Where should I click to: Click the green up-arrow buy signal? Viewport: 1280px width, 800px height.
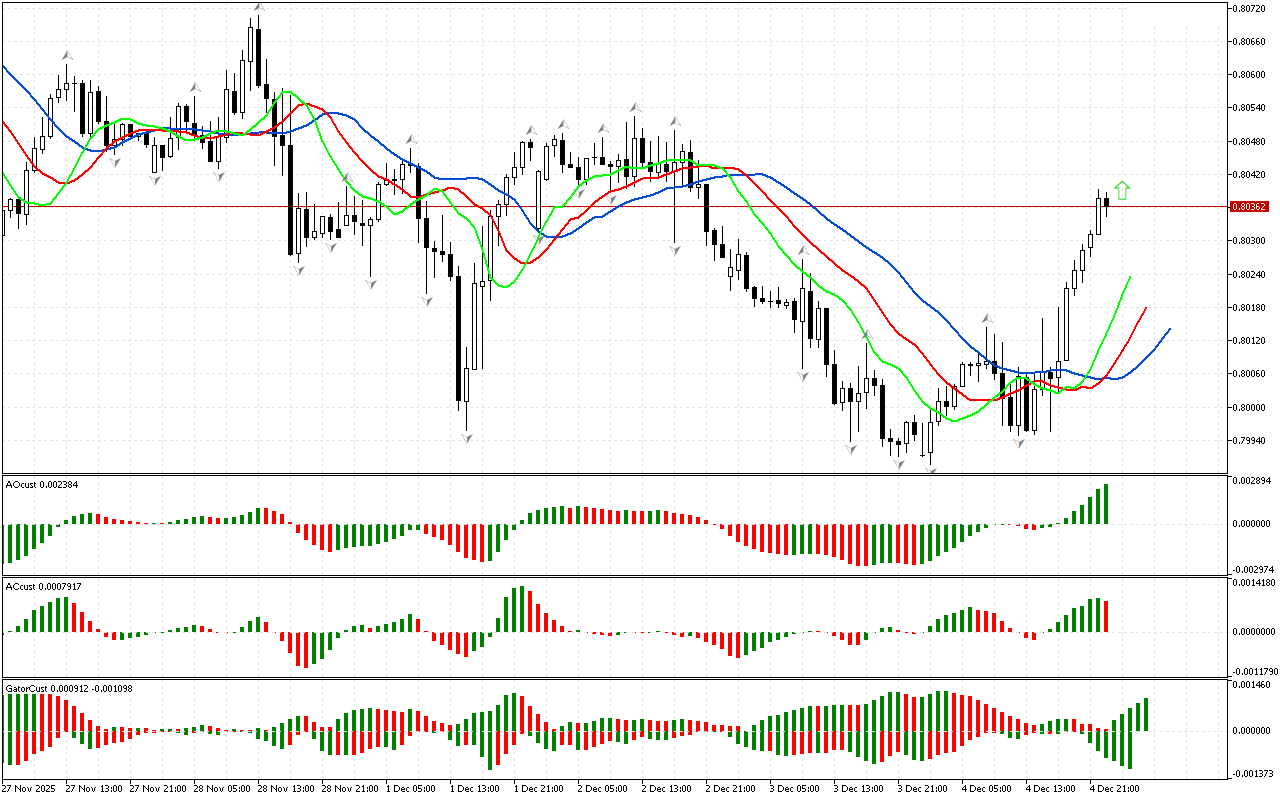[x=1122, y=190]
